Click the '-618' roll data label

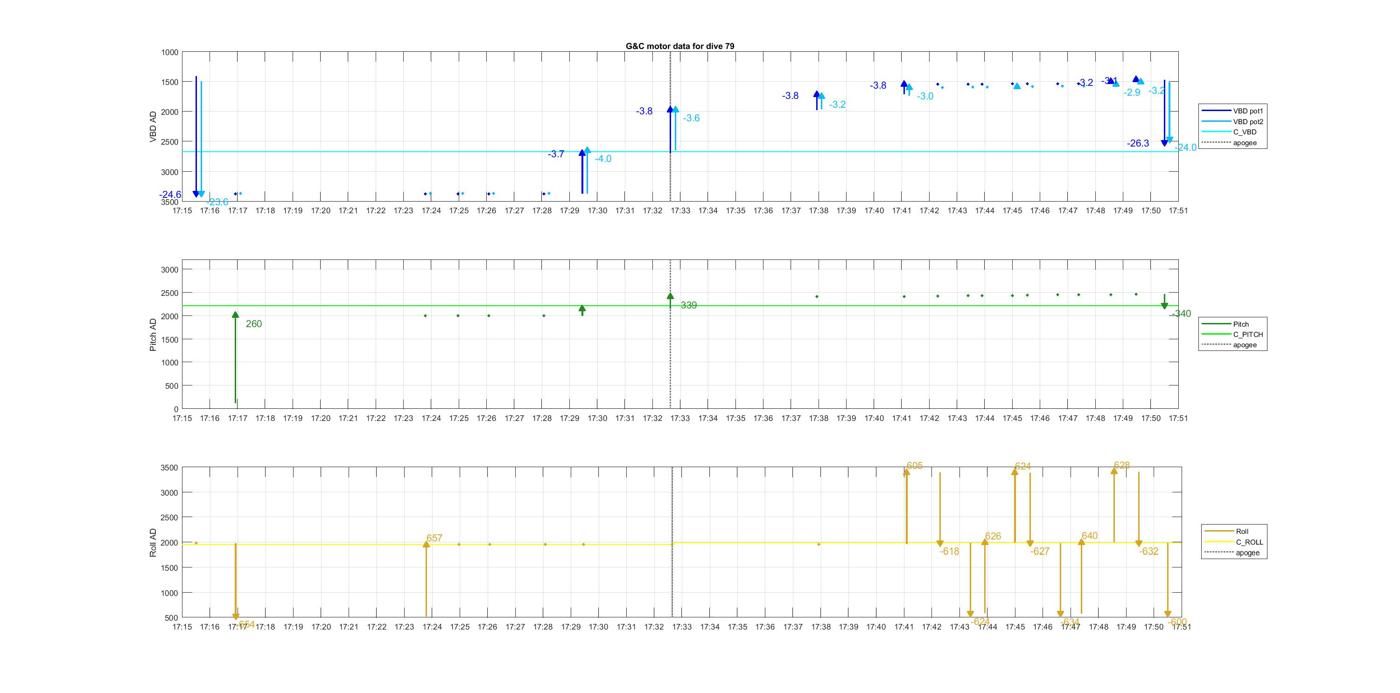click(950, 551)
